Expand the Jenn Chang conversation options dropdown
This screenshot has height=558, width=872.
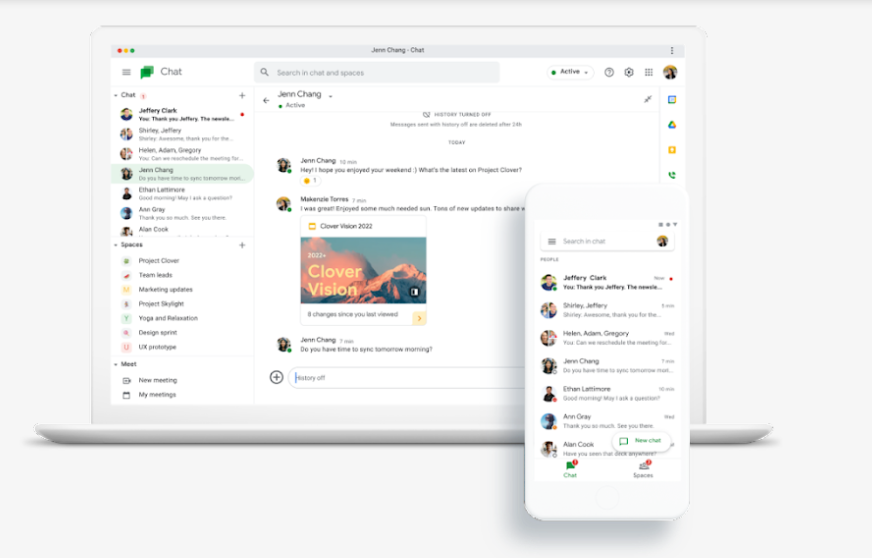[331, 96]
